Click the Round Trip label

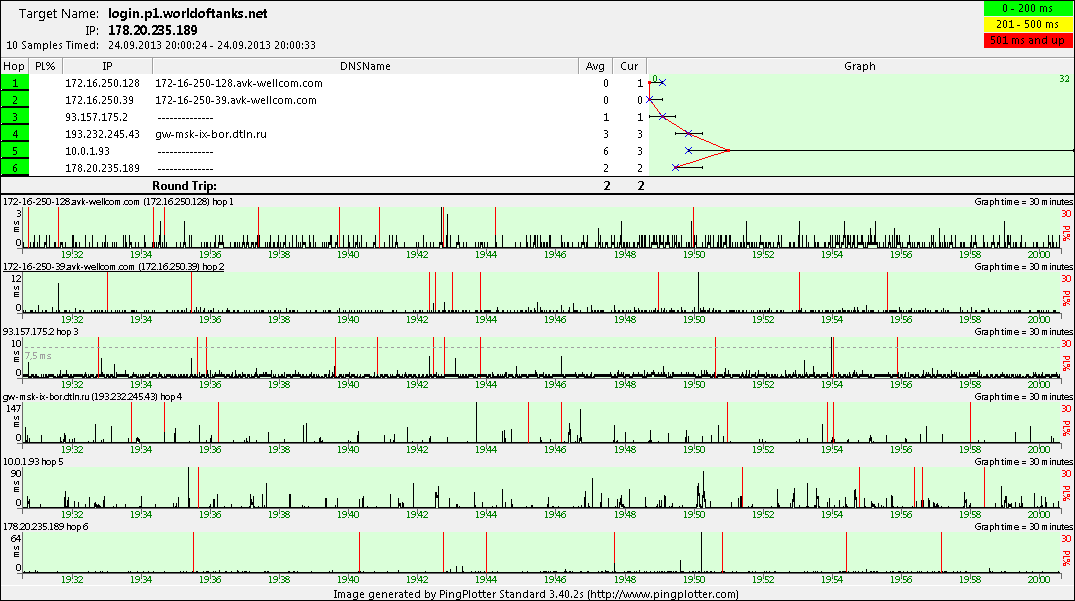tap(184, 186)
